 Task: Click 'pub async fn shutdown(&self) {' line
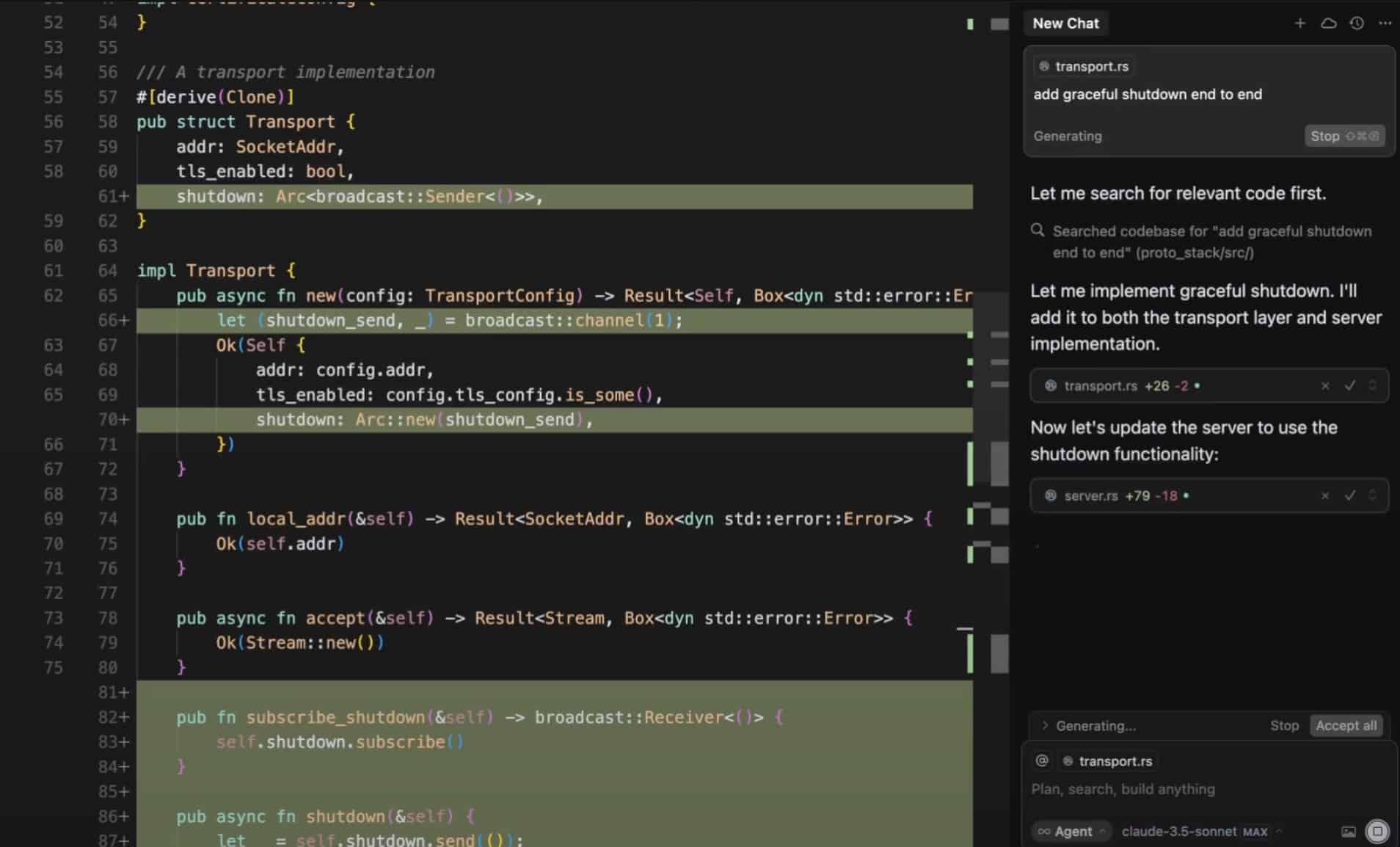pos(326,817)
